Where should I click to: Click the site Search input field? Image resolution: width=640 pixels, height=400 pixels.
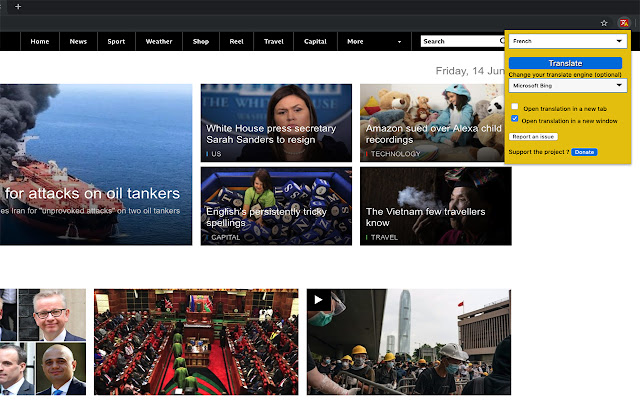click(x=460, y=41)
